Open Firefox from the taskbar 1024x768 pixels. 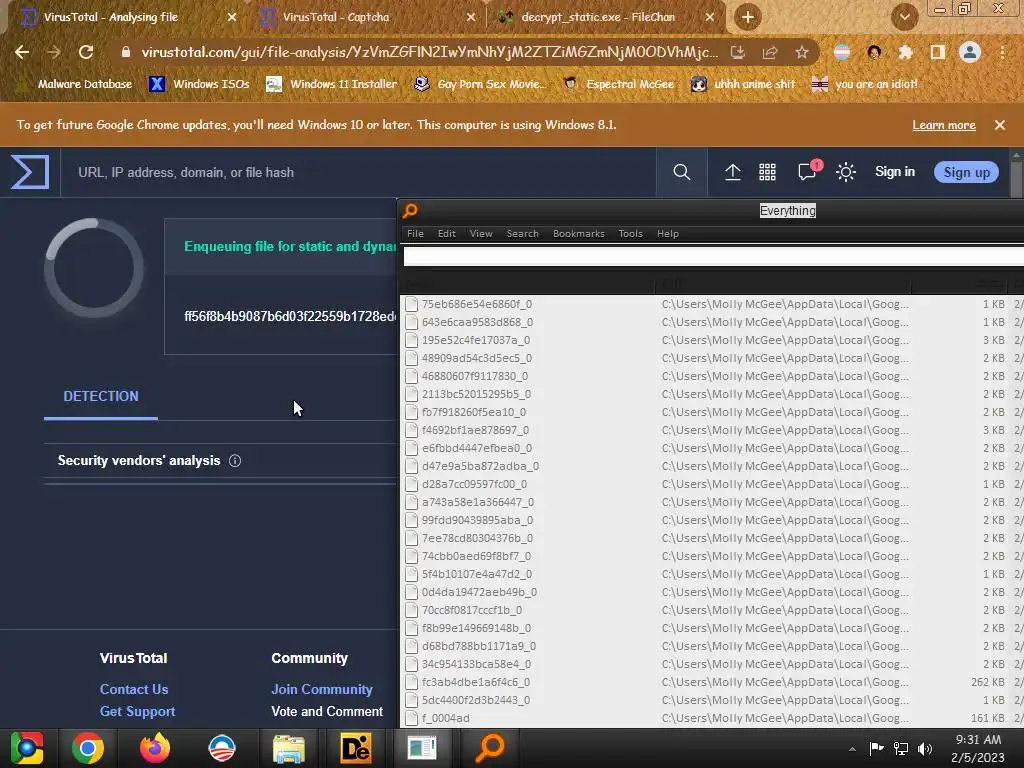155,748
